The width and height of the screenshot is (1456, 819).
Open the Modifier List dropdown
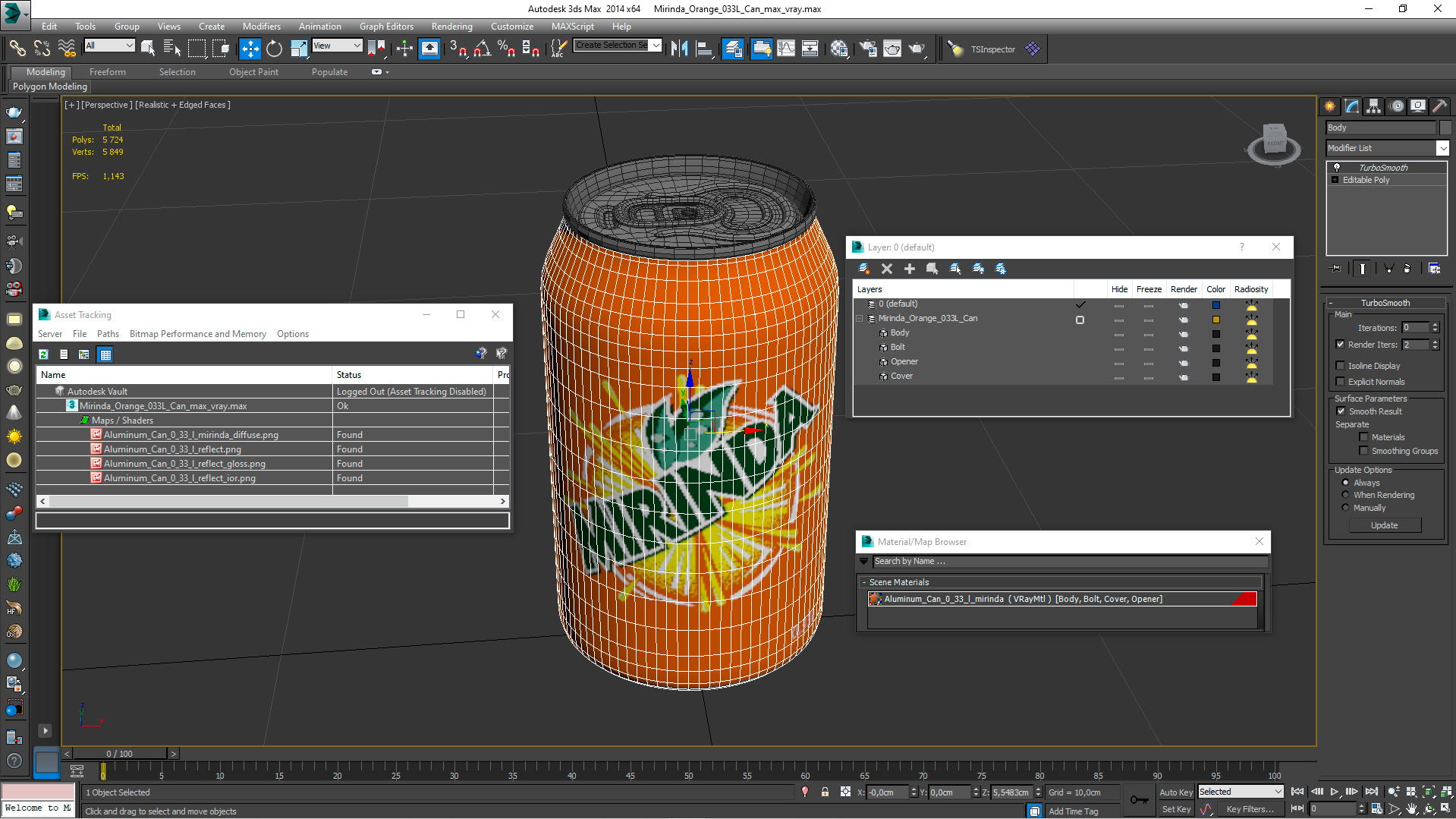tap(1442, 148)
